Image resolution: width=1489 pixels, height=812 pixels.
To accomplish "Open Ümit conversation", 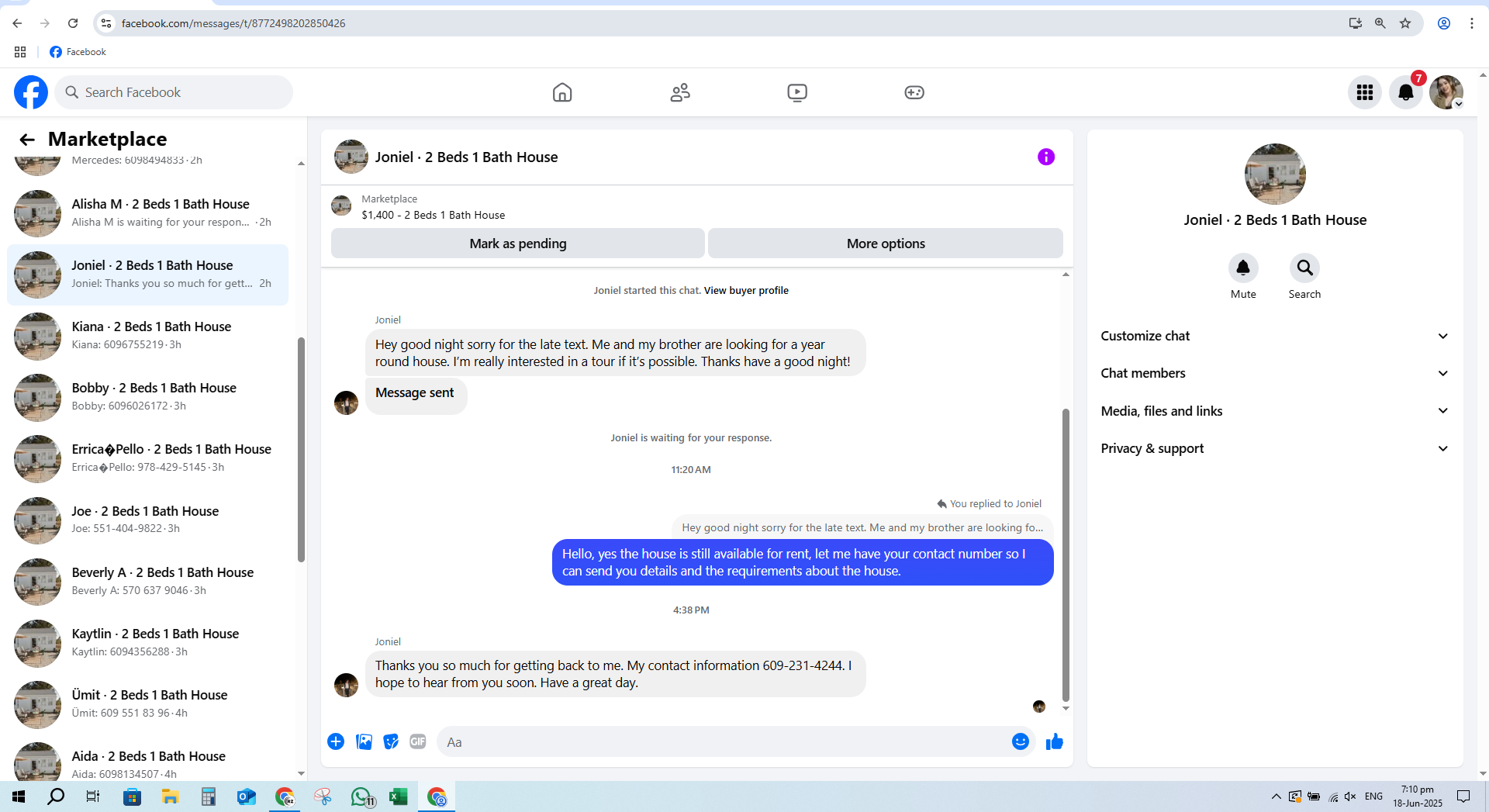I will coord(148,704).
